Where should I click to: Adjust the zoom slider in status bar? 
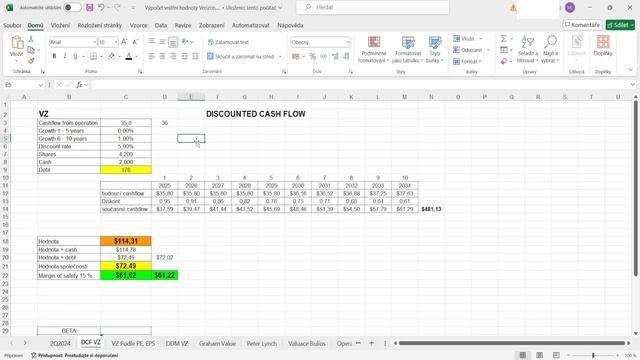pyautogui.click(x=593, y=355)
